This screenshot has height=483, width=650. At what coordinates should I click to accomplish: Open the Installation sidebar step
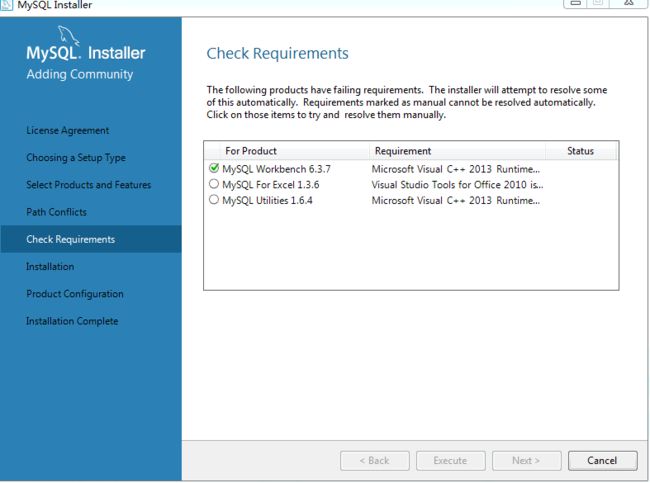point(50,267)
